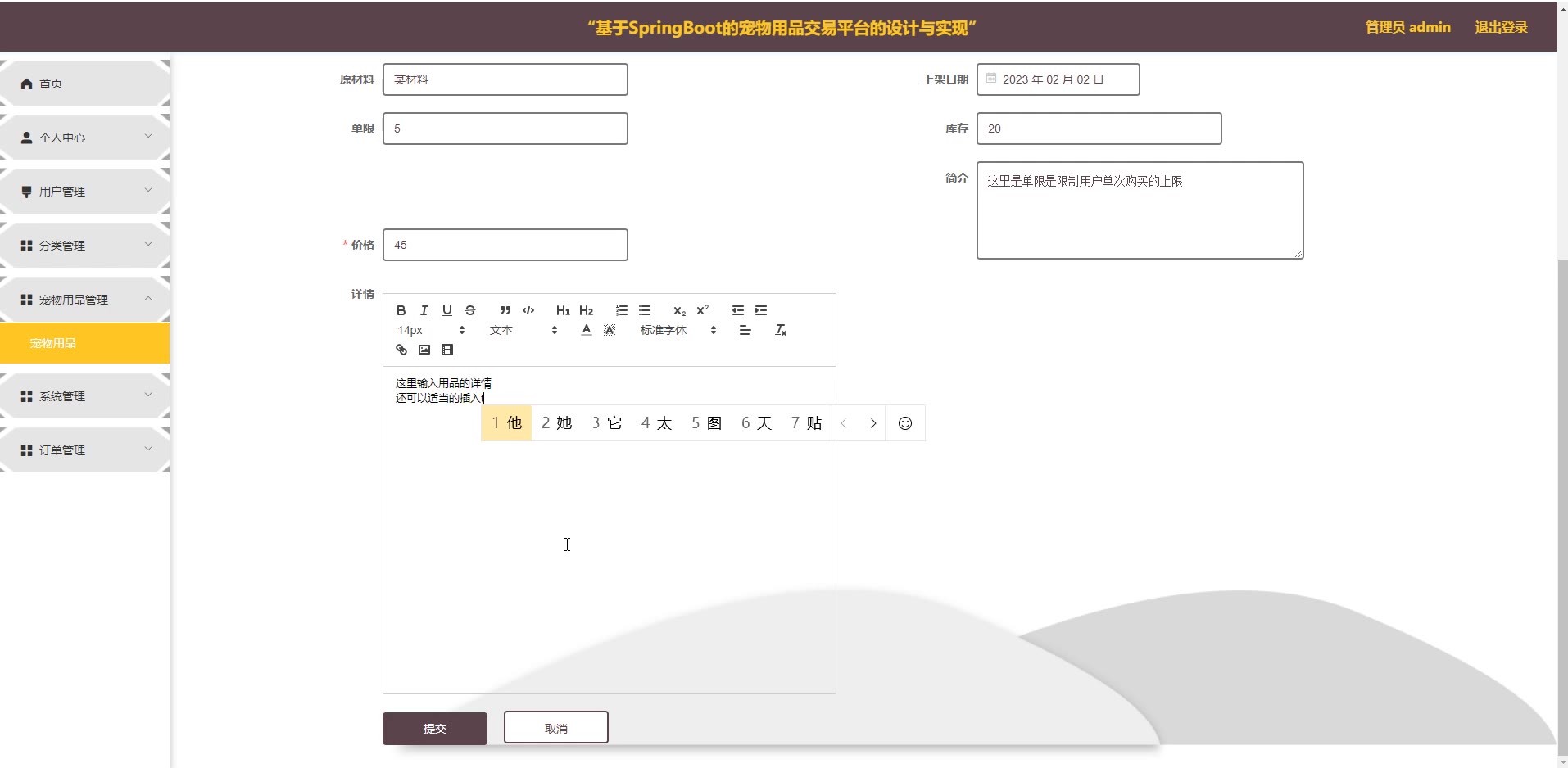Viewport: 1568px width, 768px height.
Task: Create an ordered numbered list
Action: (622, 310)
